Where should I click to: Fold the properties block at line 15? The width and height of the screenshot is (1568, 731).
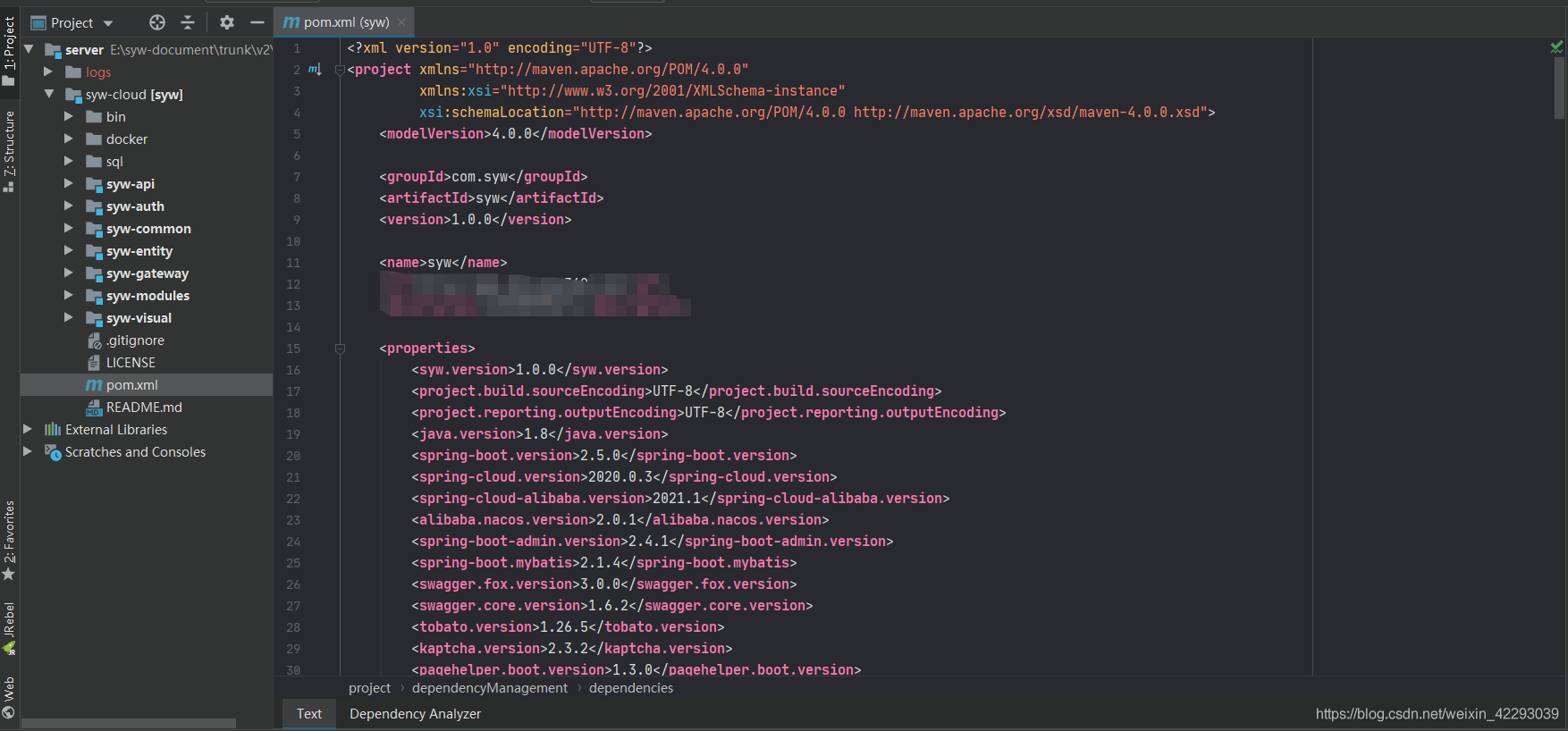(340, 349)
